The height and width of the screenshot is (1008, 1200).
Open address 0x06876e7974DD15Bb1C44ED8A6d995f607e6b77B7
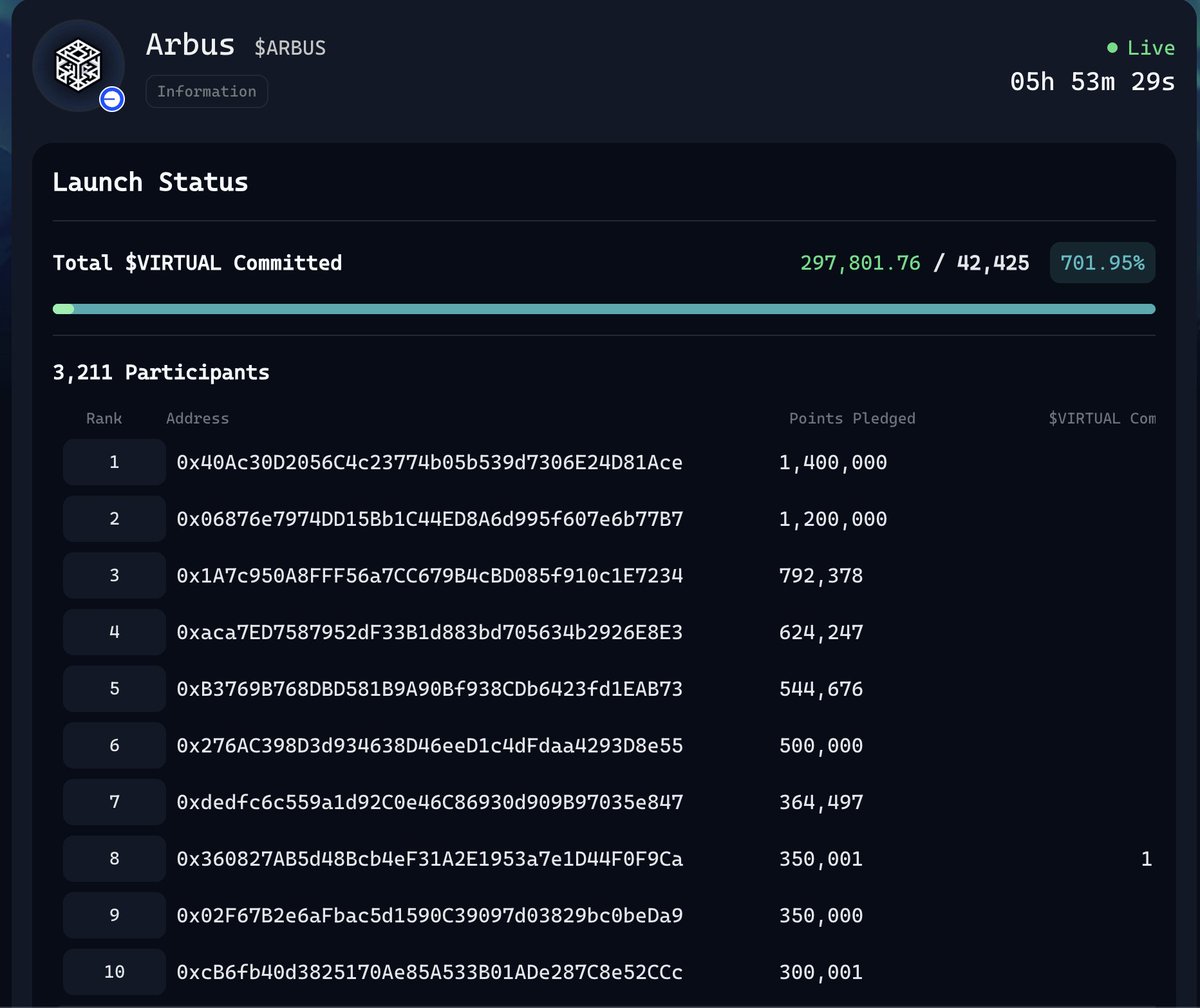tap(430, 519)
